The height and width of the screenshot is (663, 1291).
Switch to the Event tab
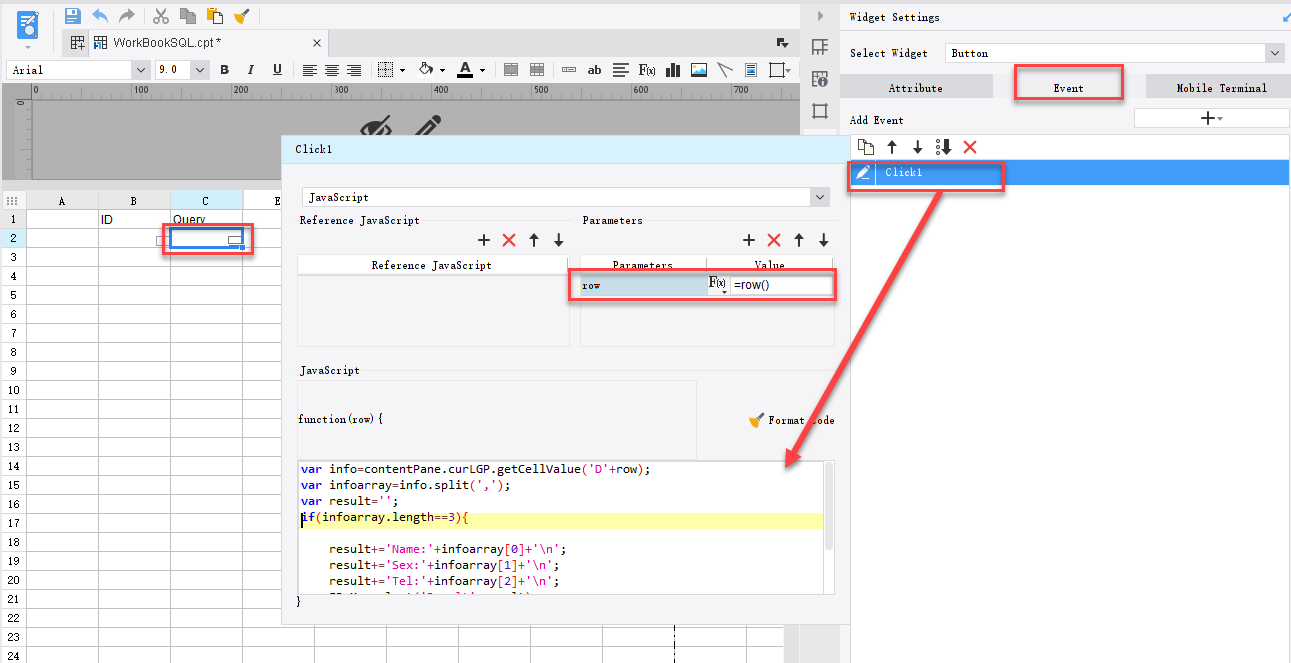coord(1068,86)
